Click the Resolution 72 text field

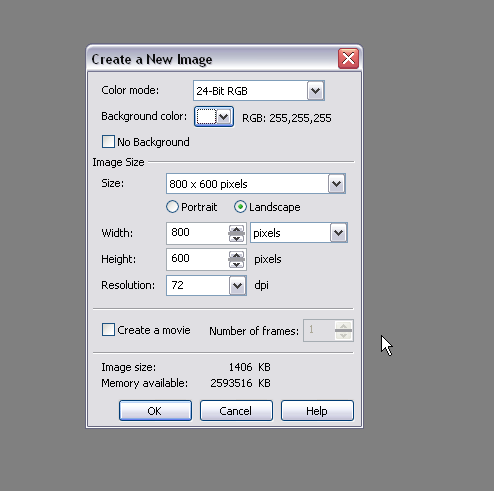pyautogui.click(x=198, y=285)
